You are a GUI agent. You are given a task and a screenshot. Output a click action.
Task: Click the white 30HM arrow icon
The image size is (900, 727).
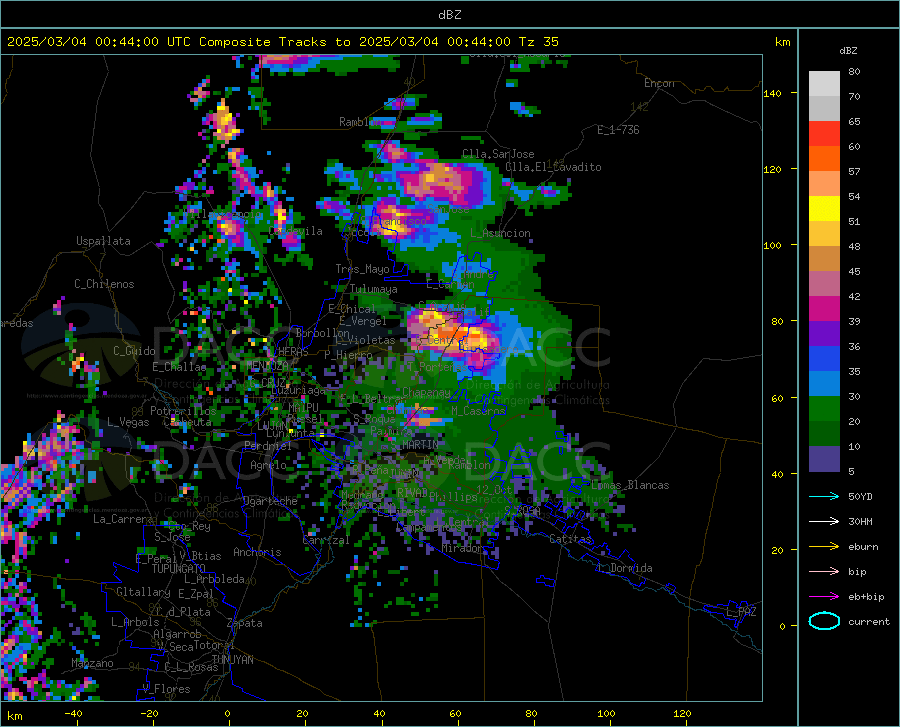[x=824, y=522]
